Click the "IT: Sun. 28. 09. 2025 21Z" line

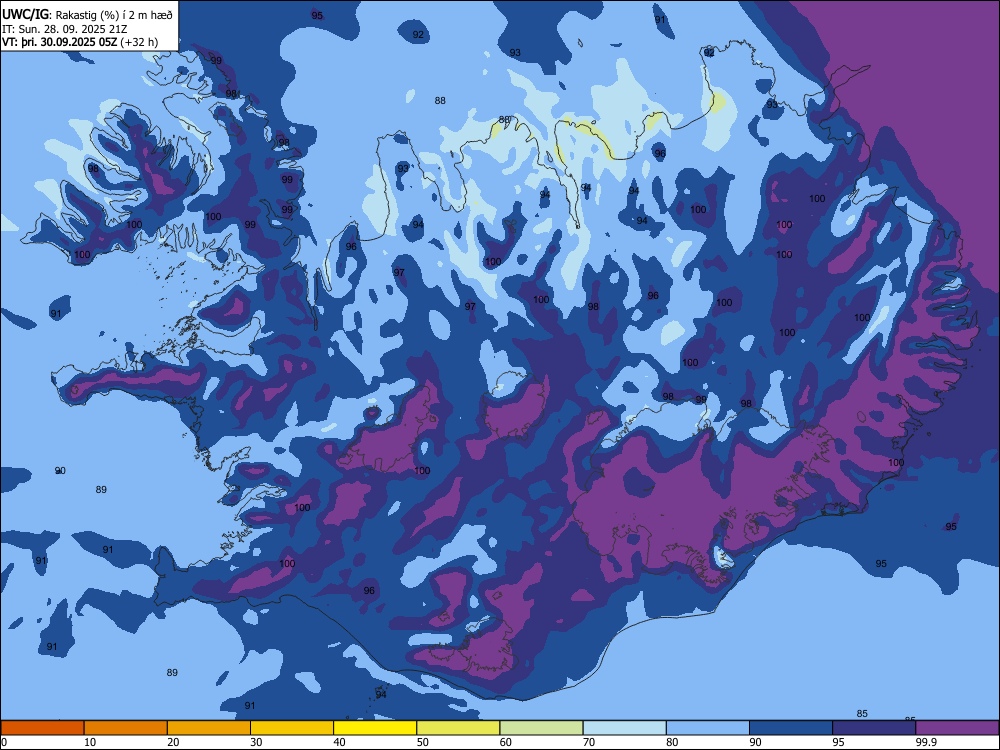click(64, 29)
